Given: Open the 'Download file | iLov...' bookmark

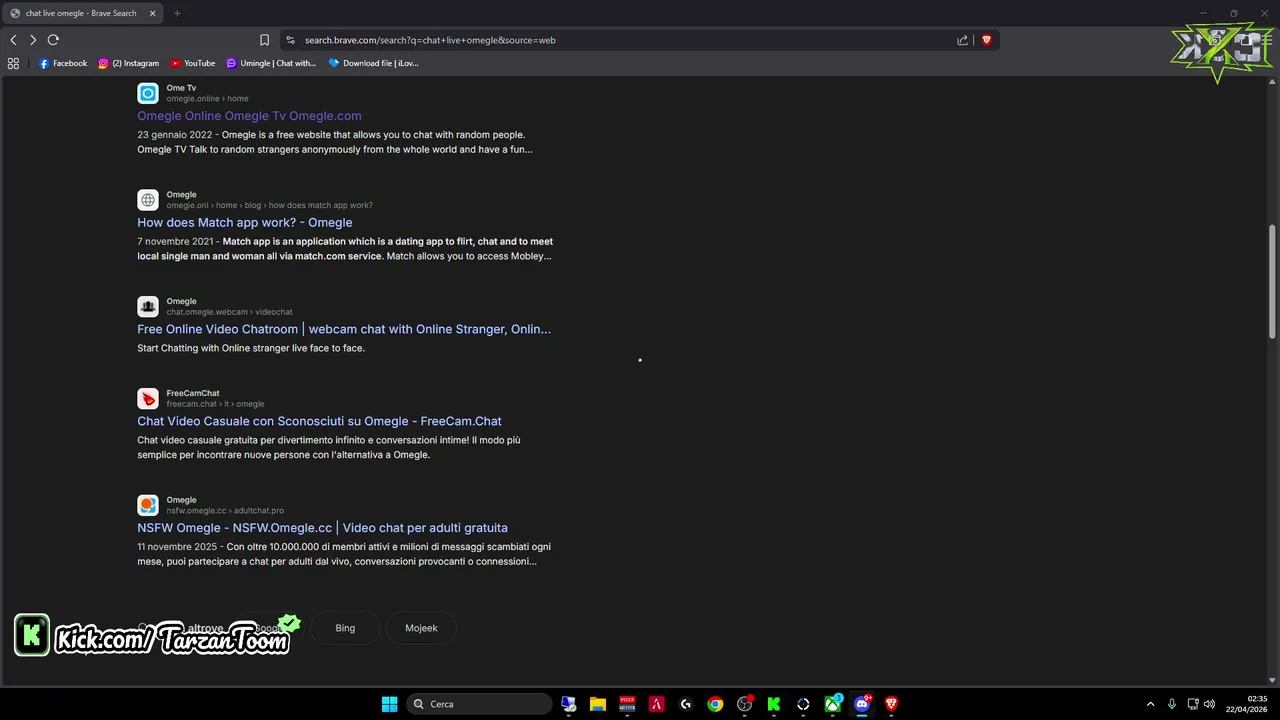Looking at the screenshot, I should 373,63.
